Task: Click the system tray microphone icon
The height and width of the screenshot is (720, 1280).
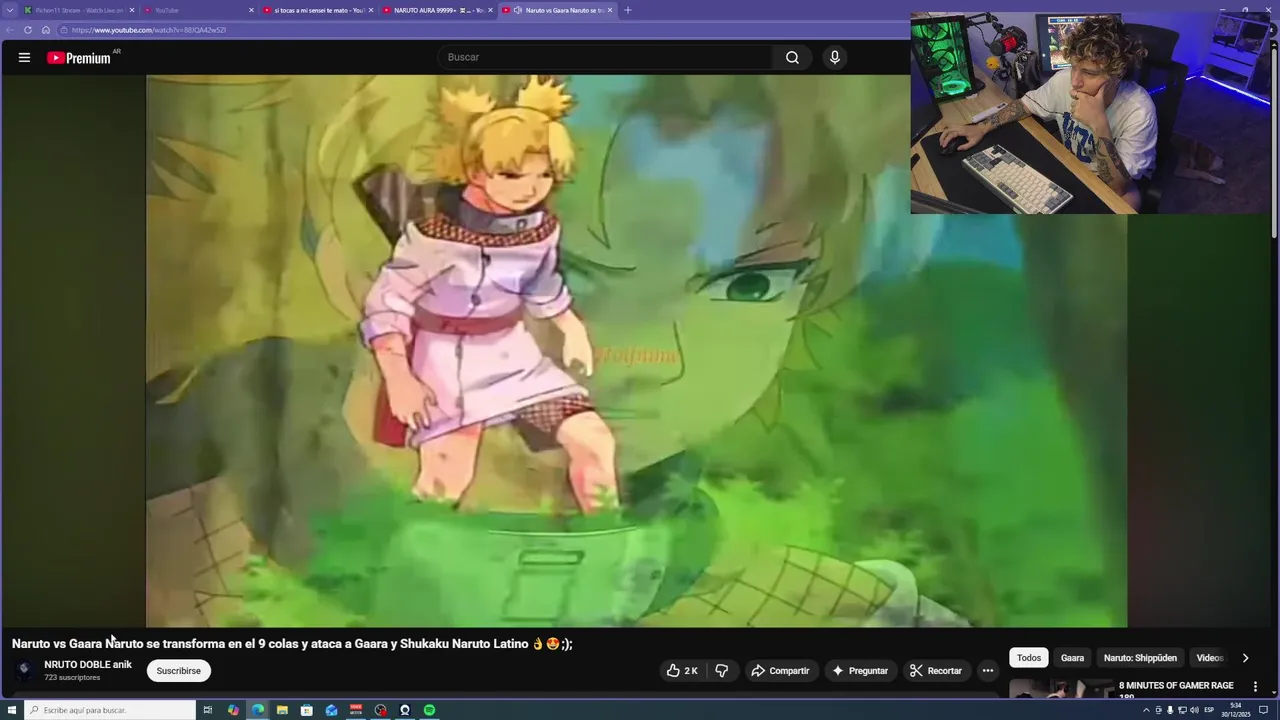Action: [x=1170, y=710]
